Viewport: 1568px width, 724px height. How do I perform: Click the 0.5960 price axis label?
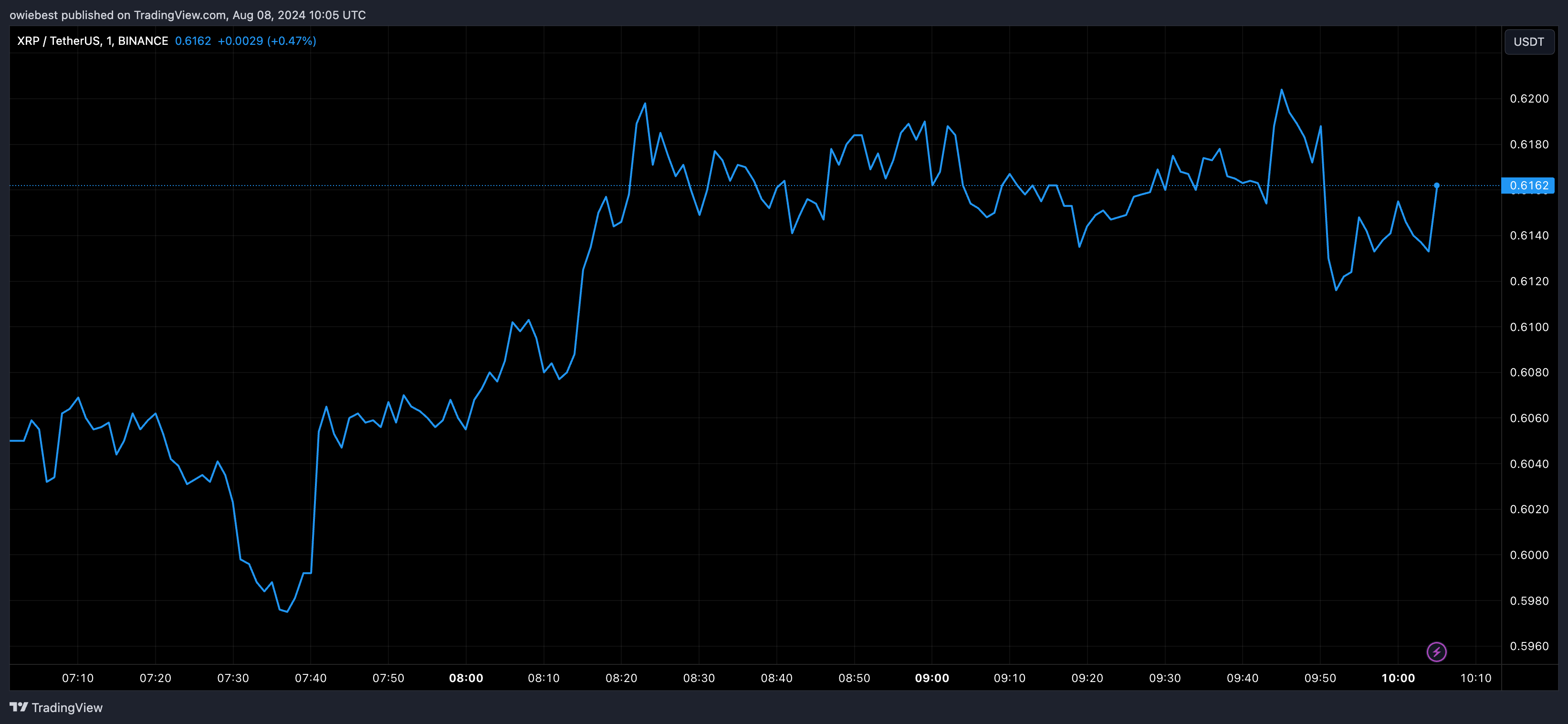point(1529,646)
